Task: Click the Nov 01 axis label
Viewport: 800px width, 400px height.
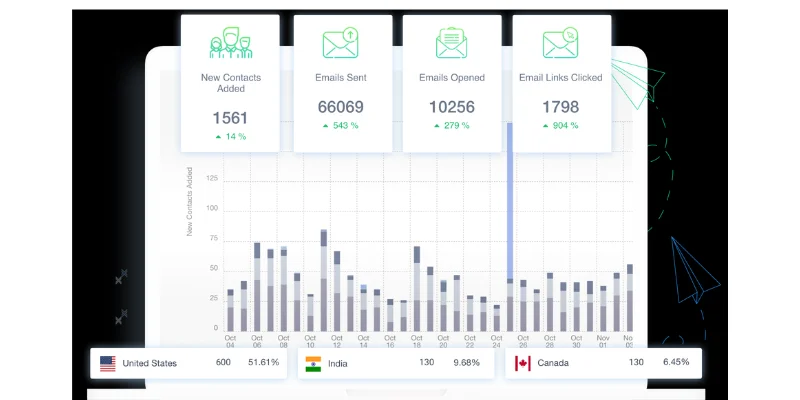Action: click(x=603, y=341)
